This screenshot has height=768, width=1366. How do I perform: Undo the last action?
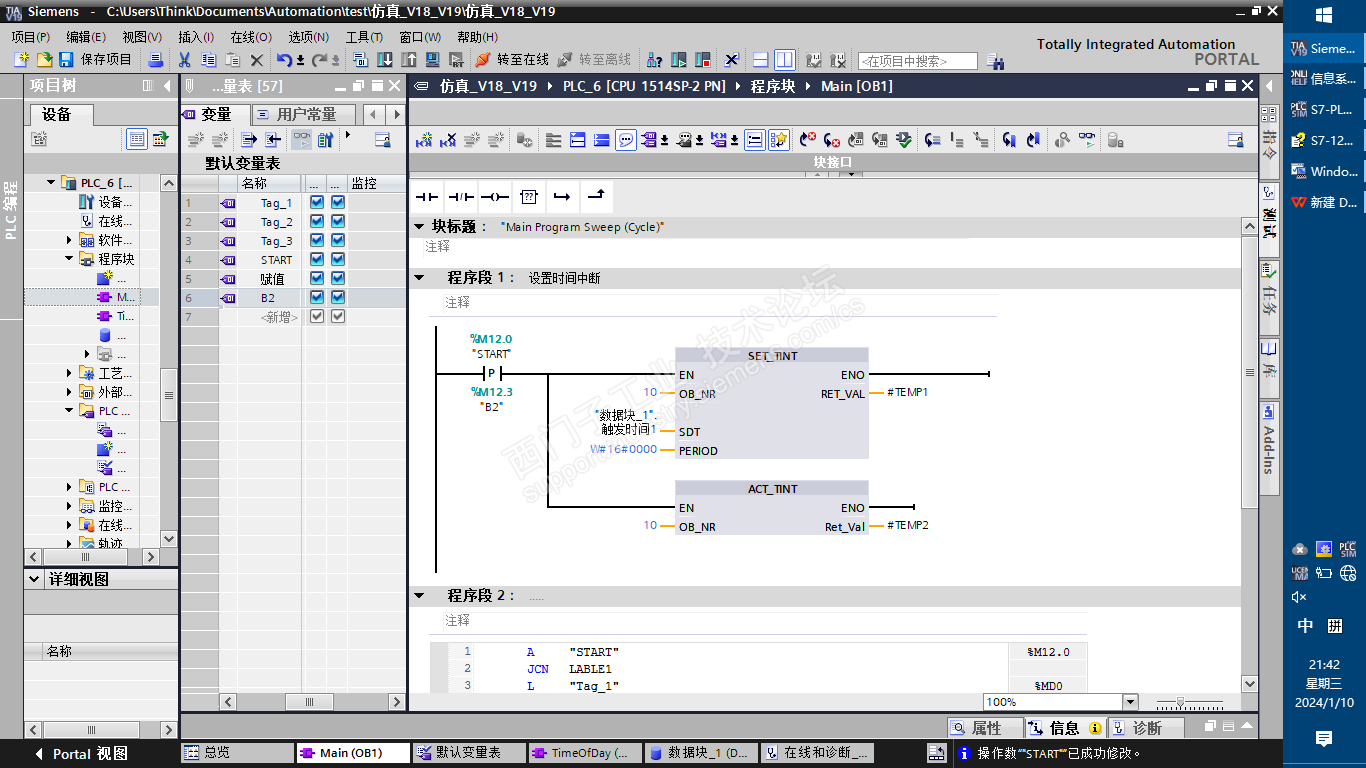click(x=285, y=60)
